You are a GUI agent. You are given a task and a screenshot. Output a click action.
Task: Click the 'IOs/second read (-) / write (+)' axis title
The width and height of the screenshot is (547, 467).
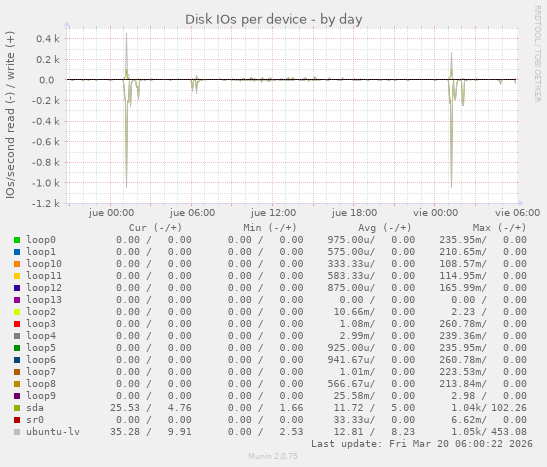tap(10, 115)
